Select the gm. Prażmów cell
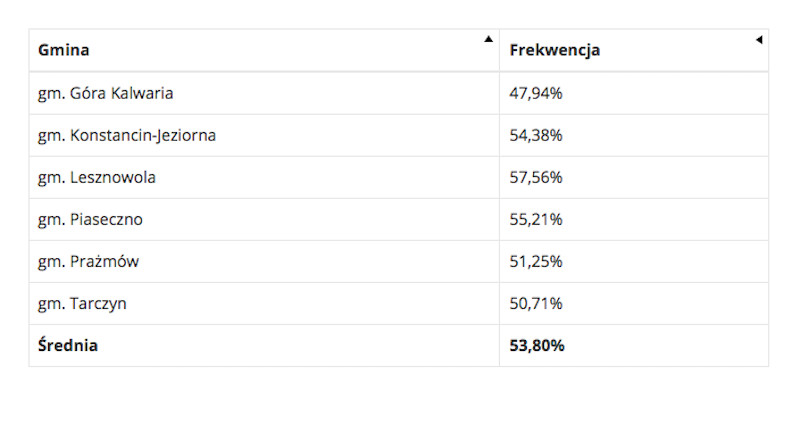The width and height of the screenshot is (800, 433). tap(264, 262)
